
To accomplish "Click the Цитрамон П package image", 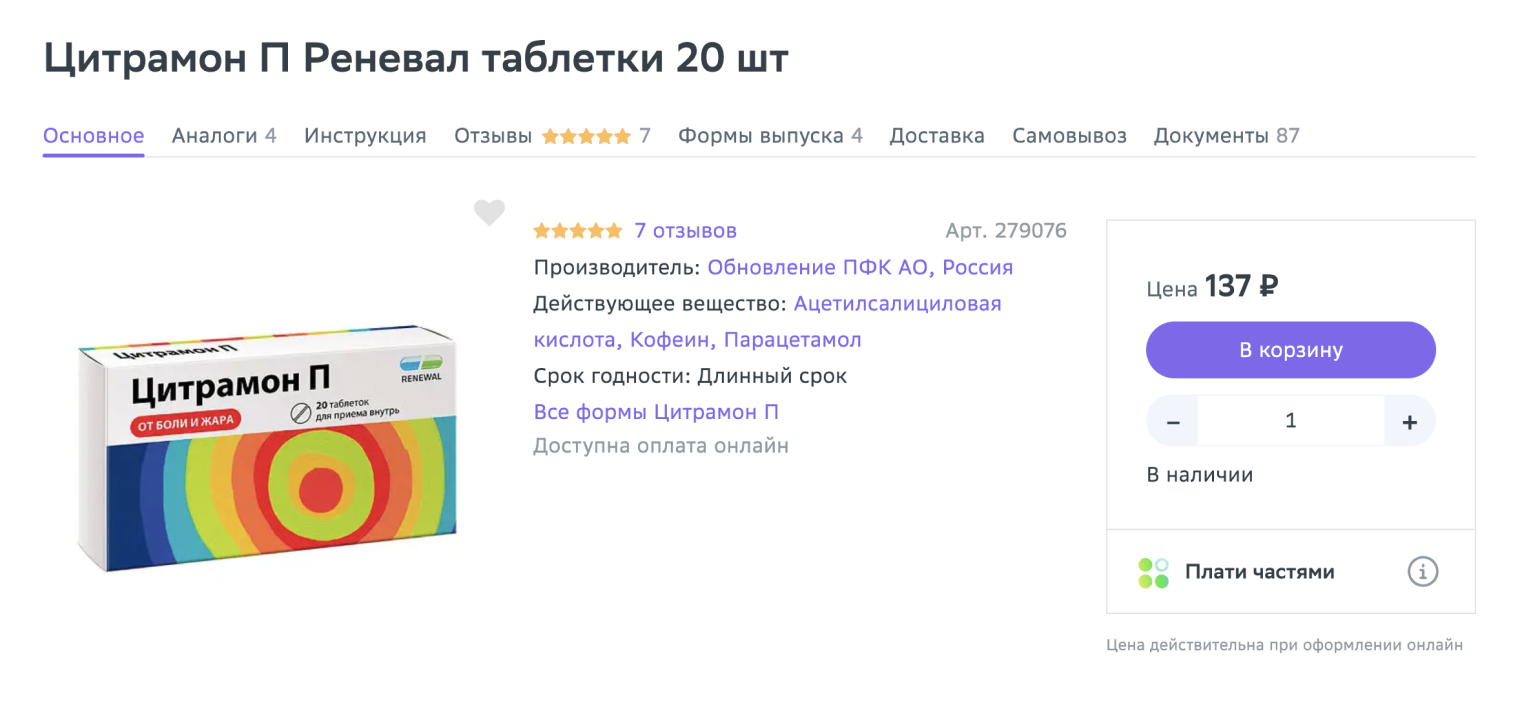I will point(267,447).
